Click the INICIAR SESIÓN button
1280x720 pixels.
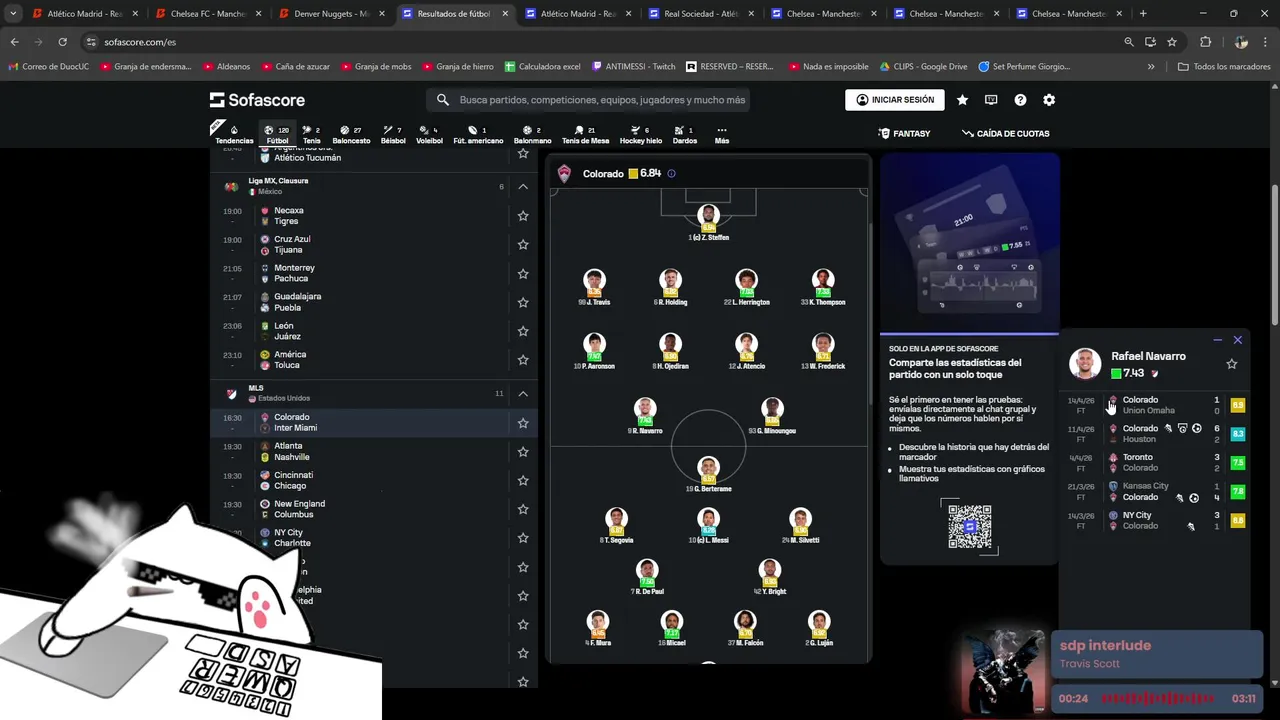(895, 100)
